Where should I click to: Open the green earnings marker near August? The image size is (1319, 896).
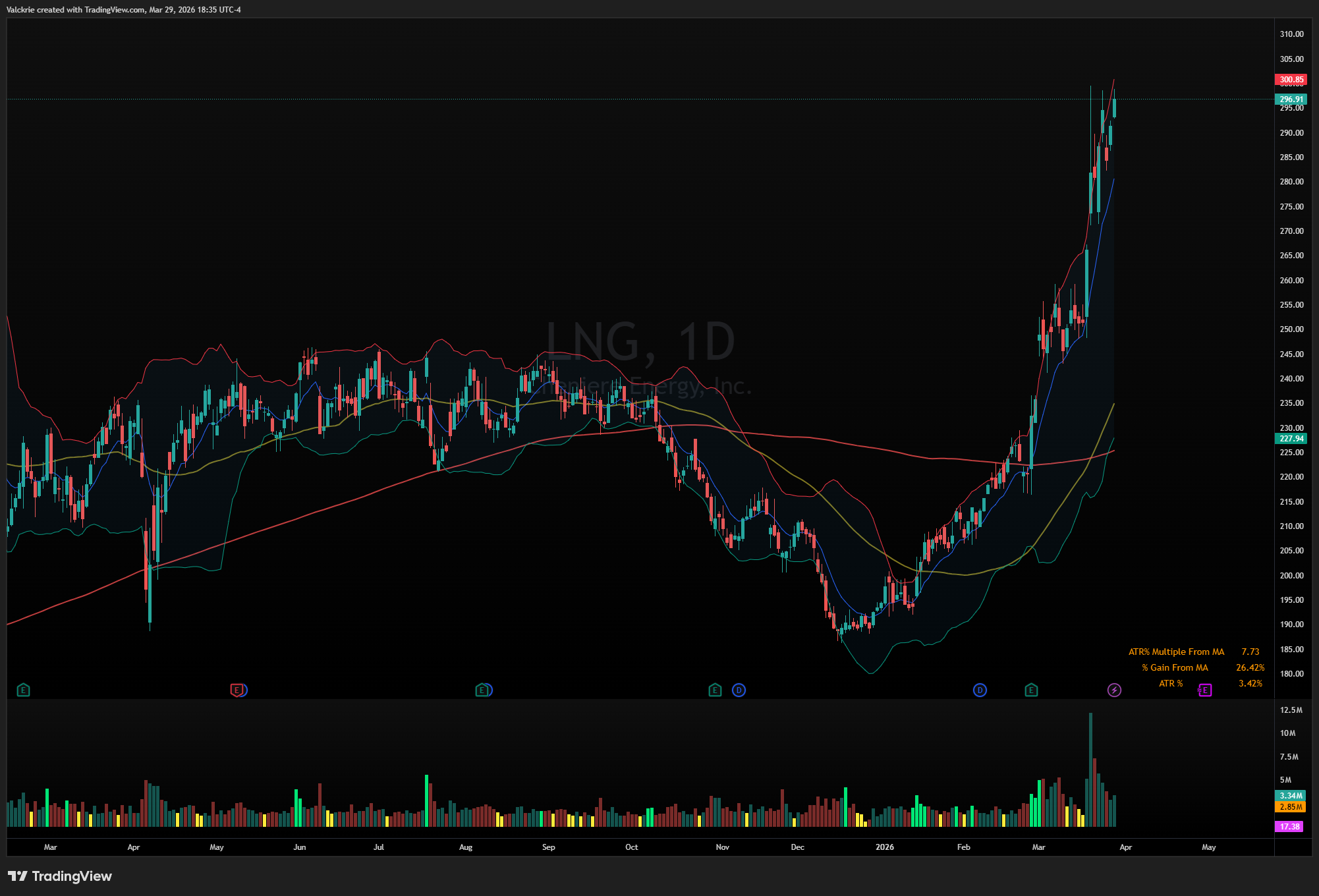click(482, 690)
